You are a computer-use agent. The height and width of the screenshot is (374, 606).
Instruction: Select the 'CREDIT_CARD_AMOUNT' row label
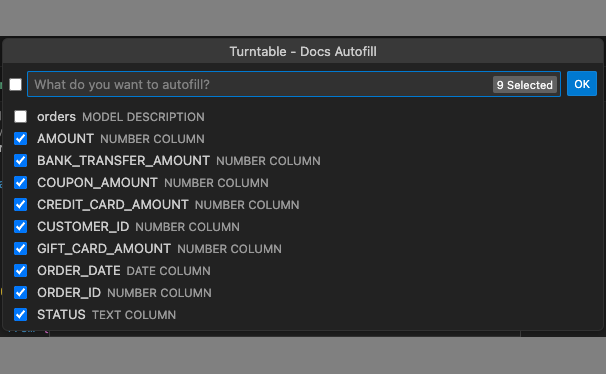[113, 205]
